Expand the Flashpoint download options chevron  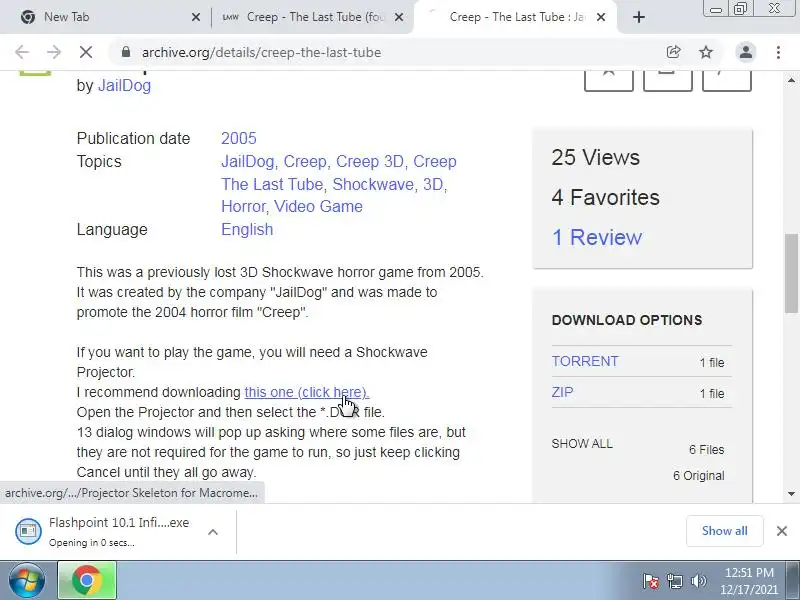(x=213, y=532)
